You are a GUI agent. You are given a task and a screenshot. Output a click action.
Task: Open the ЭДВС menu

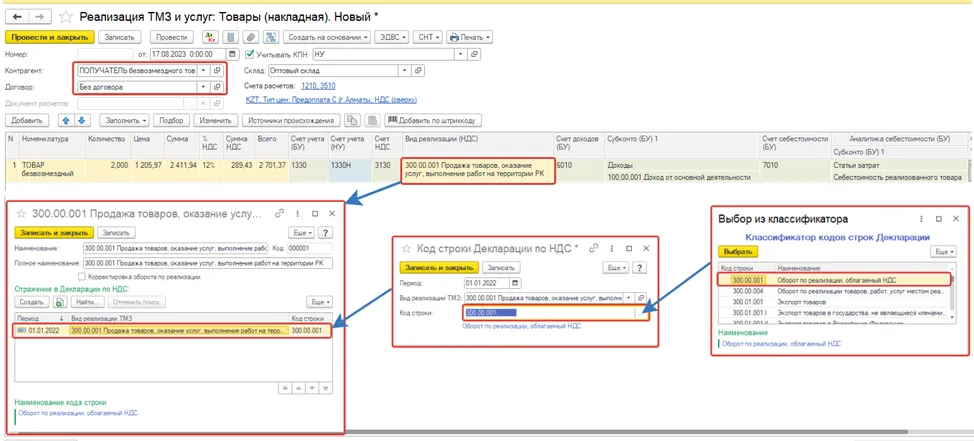(x=393, y=37)
